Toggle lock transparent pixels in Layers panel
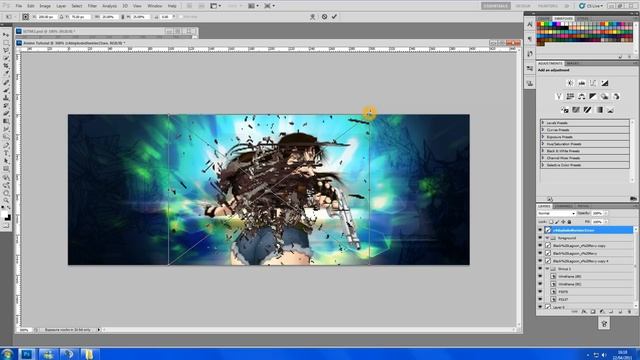 [x=551, y=222]
